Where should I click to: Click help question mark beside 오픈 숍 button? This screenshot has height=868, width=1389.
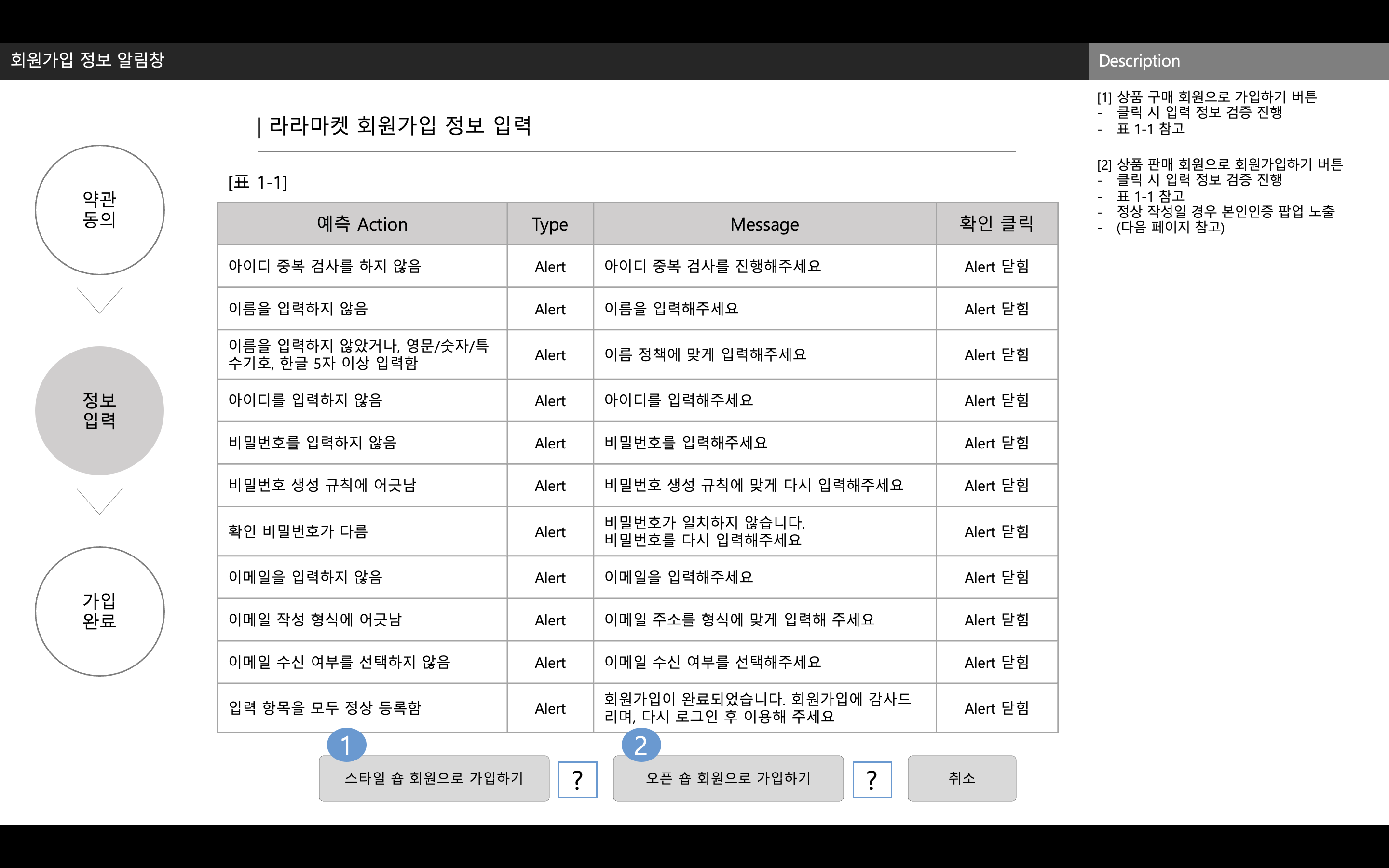[x=872, y=780]
